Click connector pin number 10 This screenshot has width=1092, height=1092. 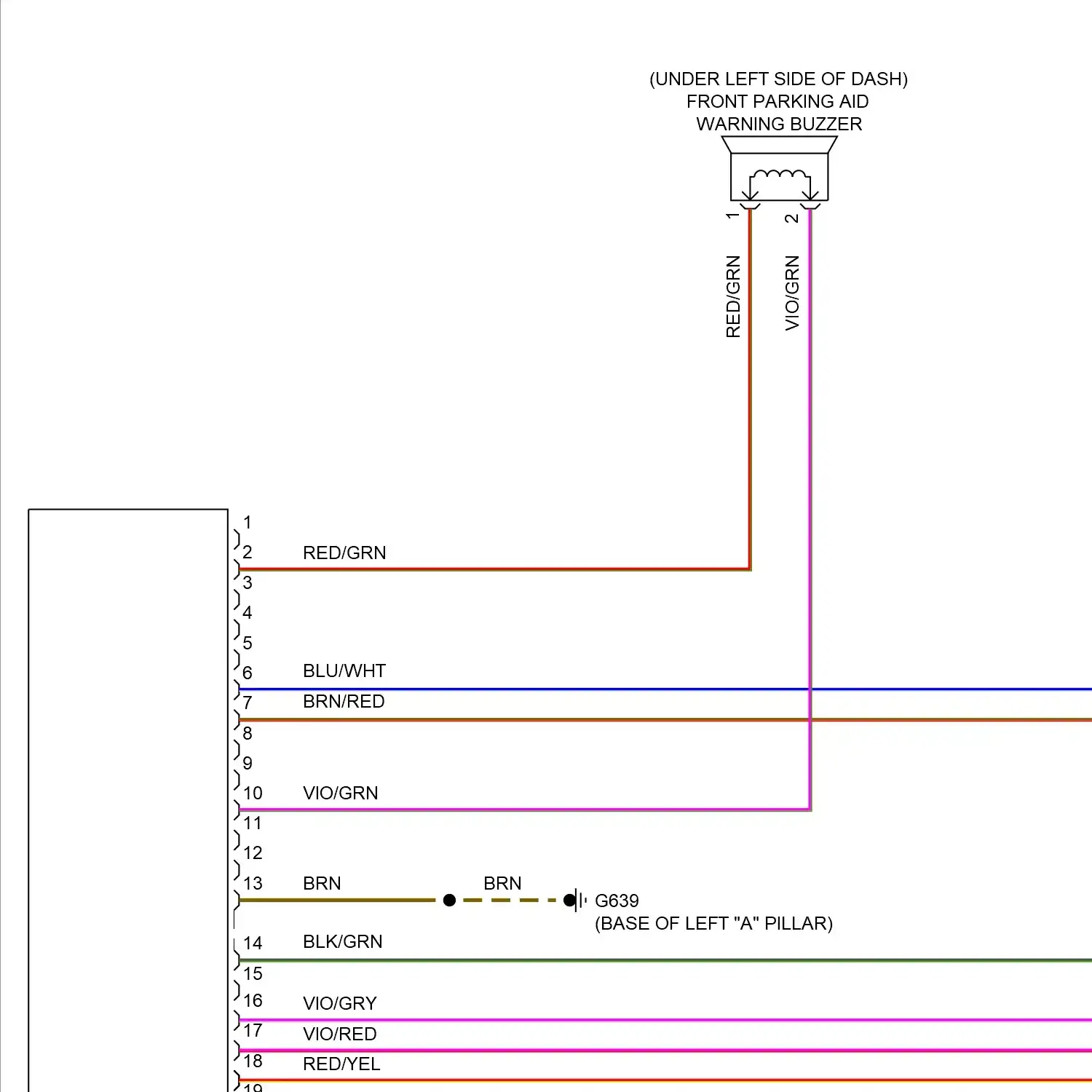click(x=253, y=793)
